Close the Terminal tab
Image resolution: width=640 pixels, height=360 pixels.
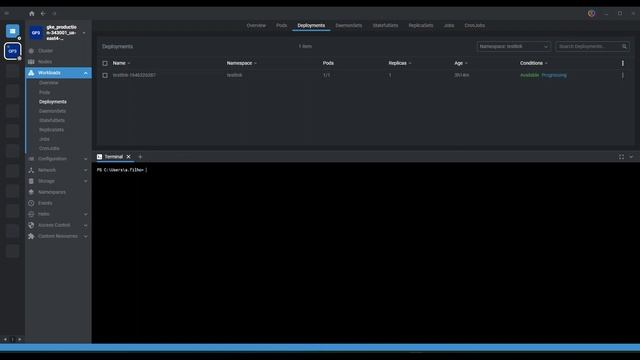coord(128,157)
